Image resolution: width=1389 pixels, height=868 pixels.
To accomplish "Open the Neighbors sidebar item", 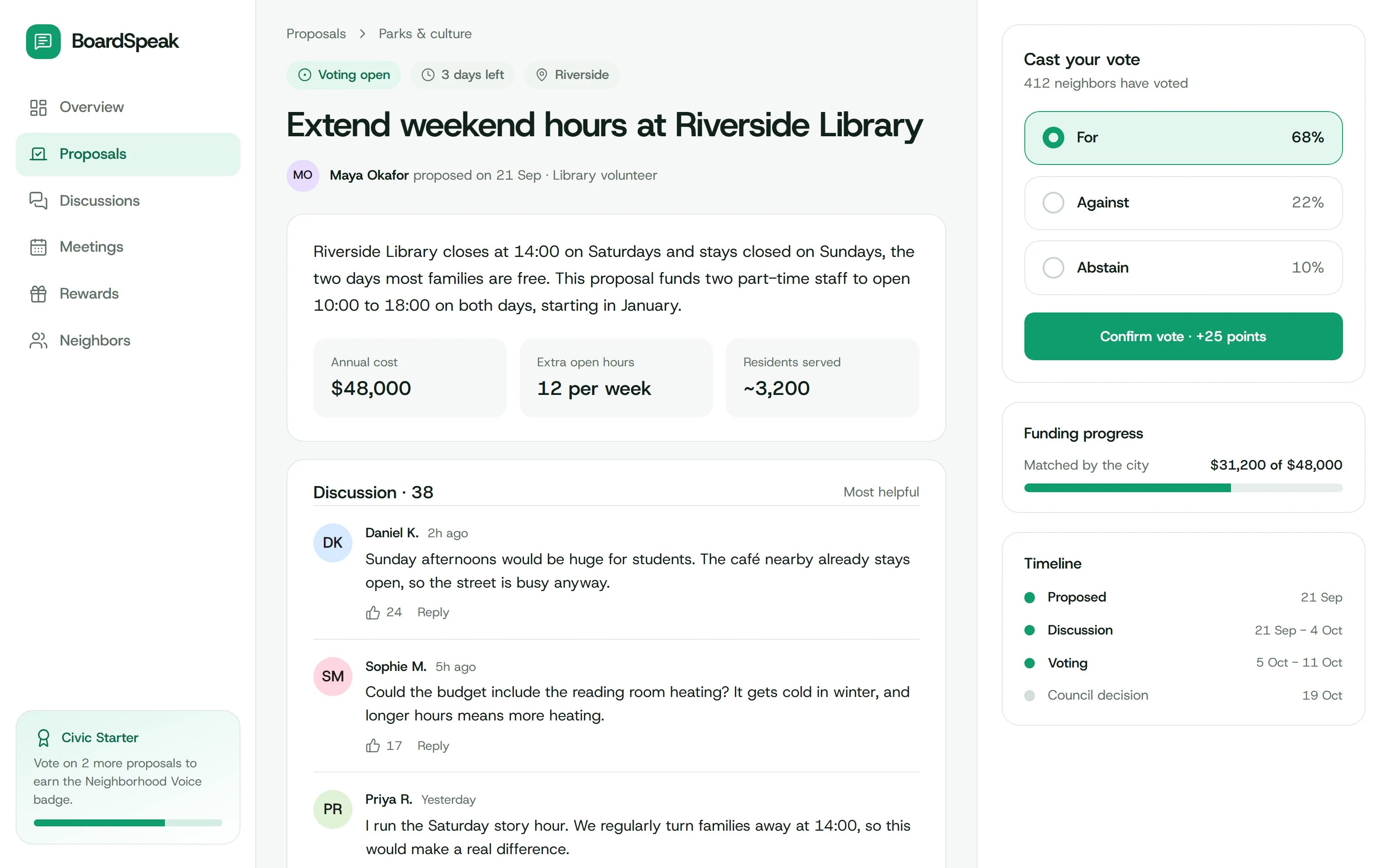I will point(128,340).
